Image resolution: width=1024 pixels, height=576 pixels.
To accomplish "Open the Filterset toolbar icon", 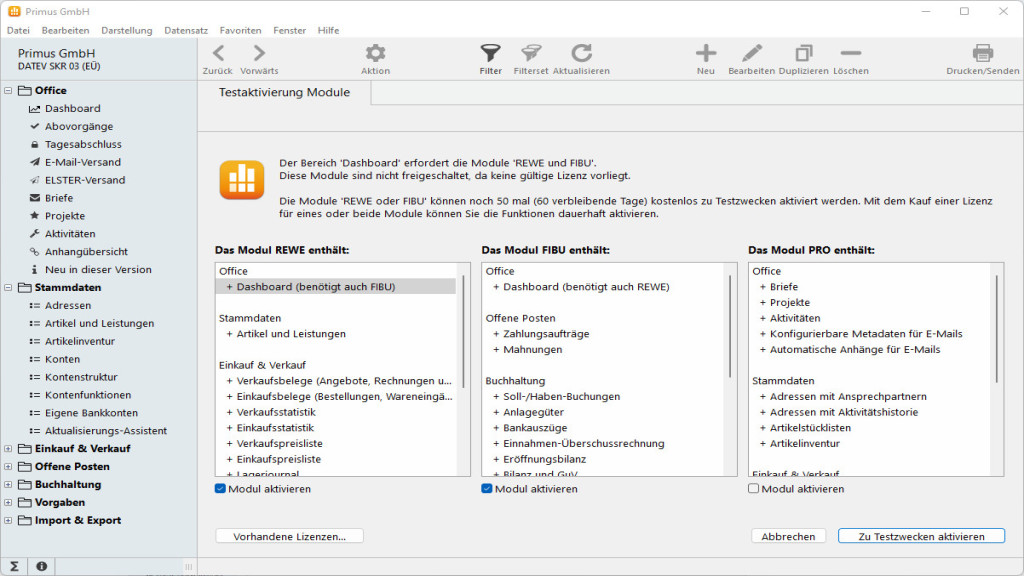I will 531,54.
